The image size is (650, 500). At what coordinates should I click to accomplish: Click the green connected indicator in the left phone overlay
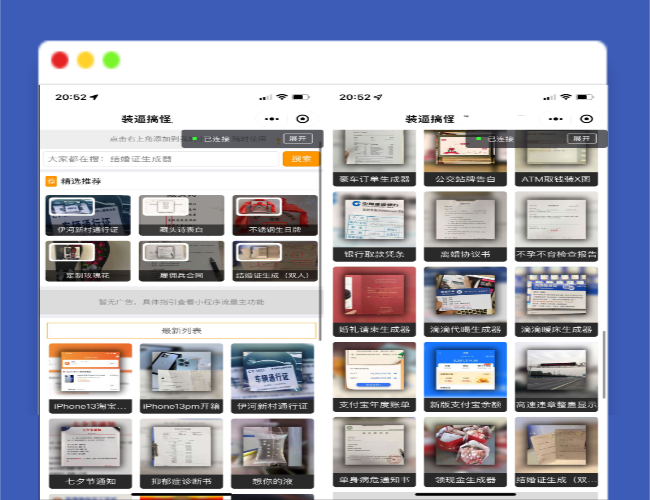click(194, 138)
